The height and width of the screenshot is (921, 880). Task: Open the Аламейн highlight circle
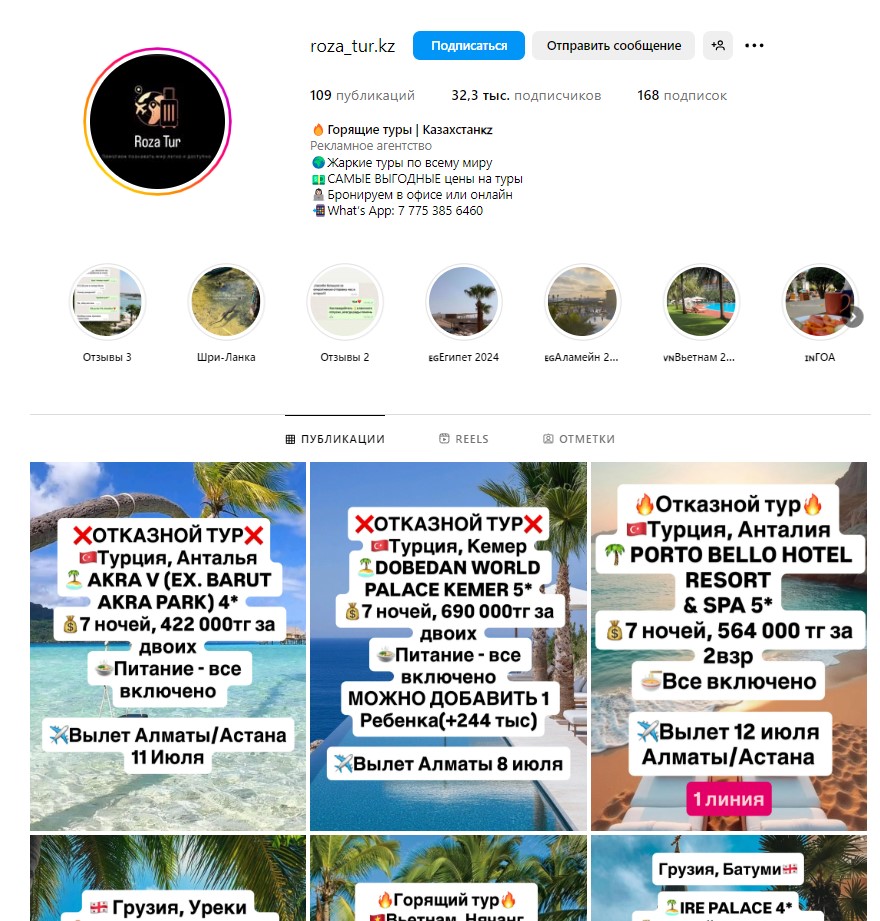582,302
